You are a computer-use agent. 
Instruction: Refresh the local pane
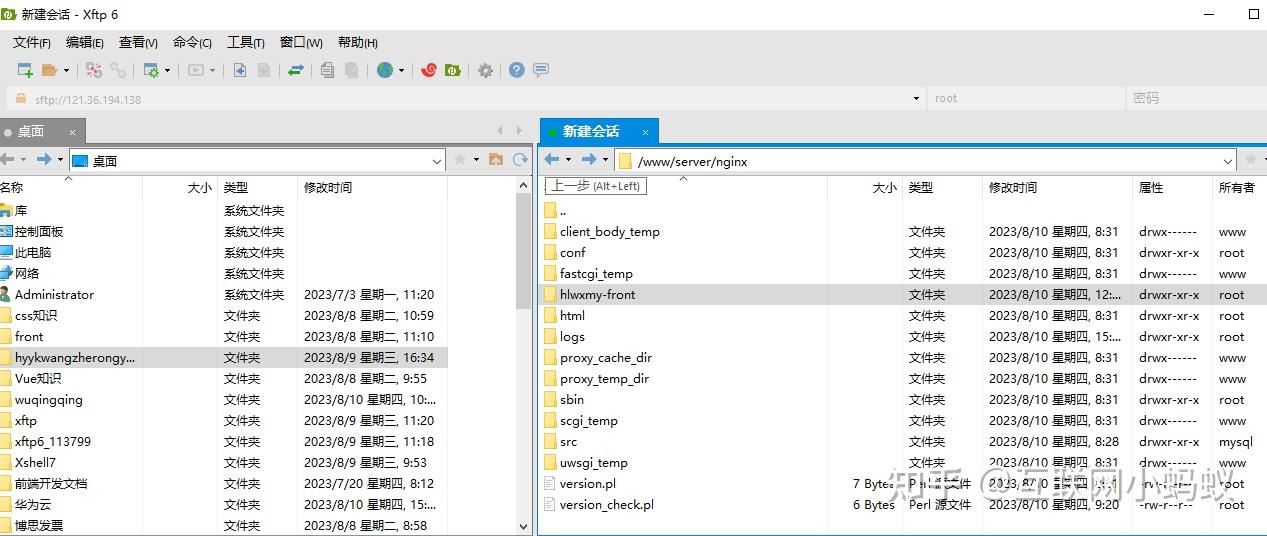[520, 159]
